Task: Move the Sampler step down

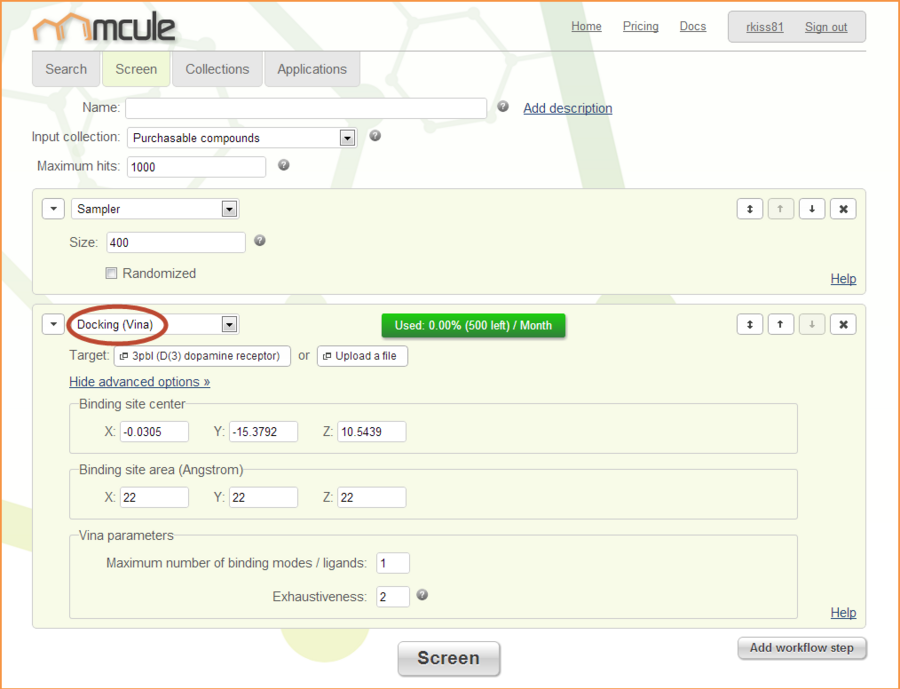Action: point(812,209)
